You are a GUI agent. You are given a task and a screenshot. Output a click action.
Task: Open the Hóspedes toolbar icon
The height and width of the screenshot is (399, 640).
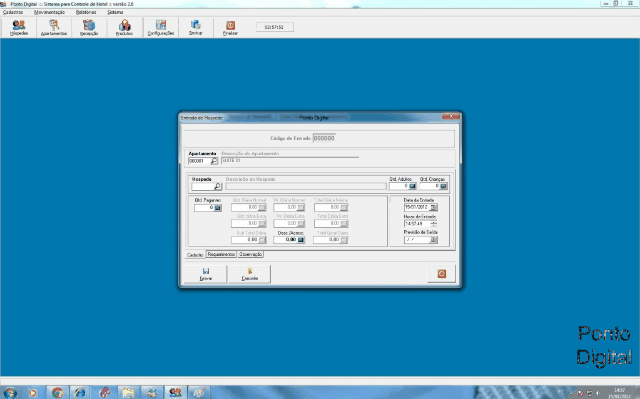[x=19, y=27]
